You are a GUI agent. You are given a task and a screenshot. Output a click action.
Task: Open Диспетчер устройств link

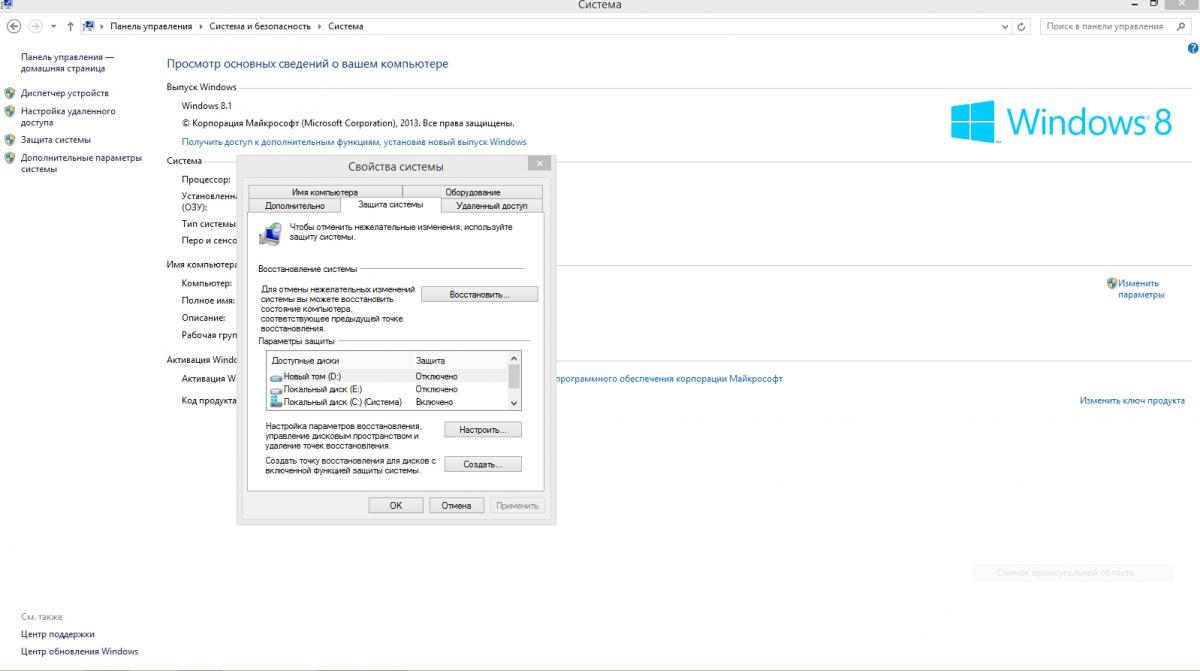[x=65, y=93]
